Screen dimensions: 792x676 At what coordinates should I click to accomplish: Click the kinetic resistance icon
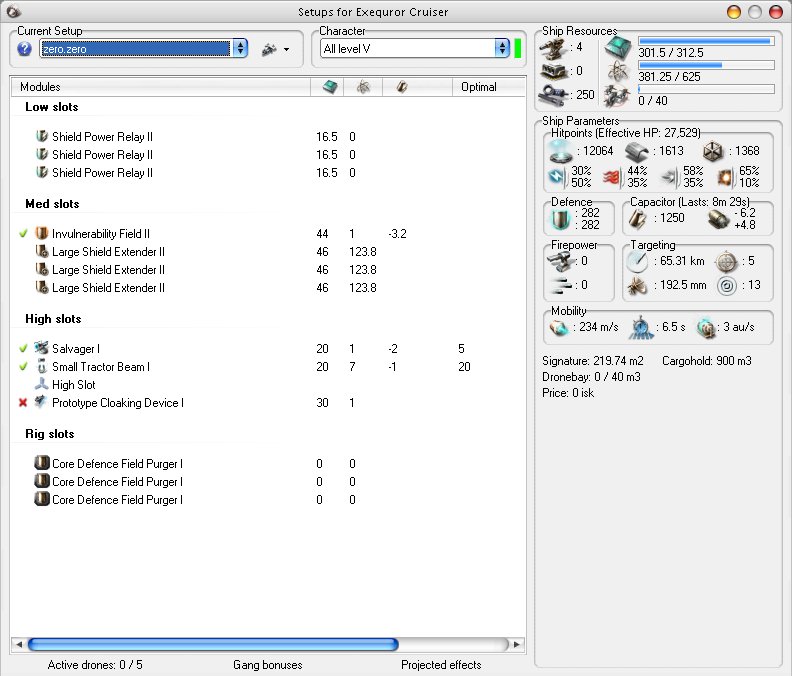669,177
